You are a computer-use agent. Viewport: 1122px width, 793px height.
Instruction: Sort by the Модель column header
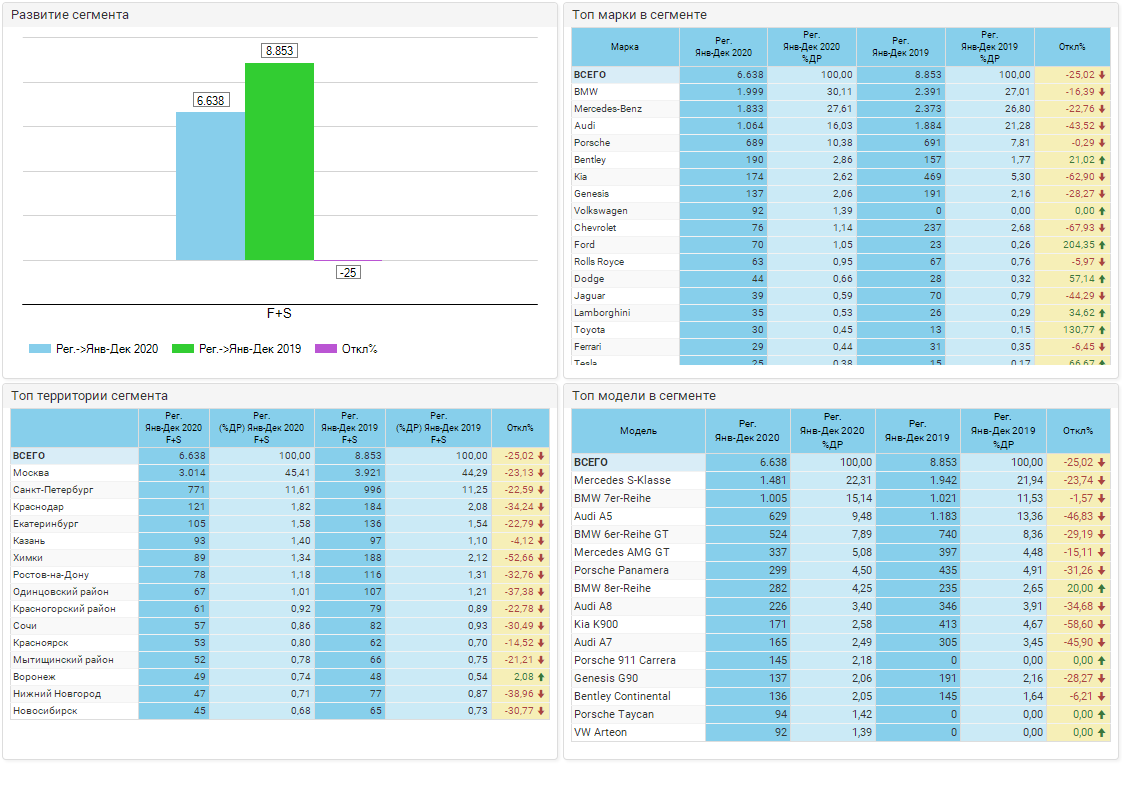coord(638,431)
